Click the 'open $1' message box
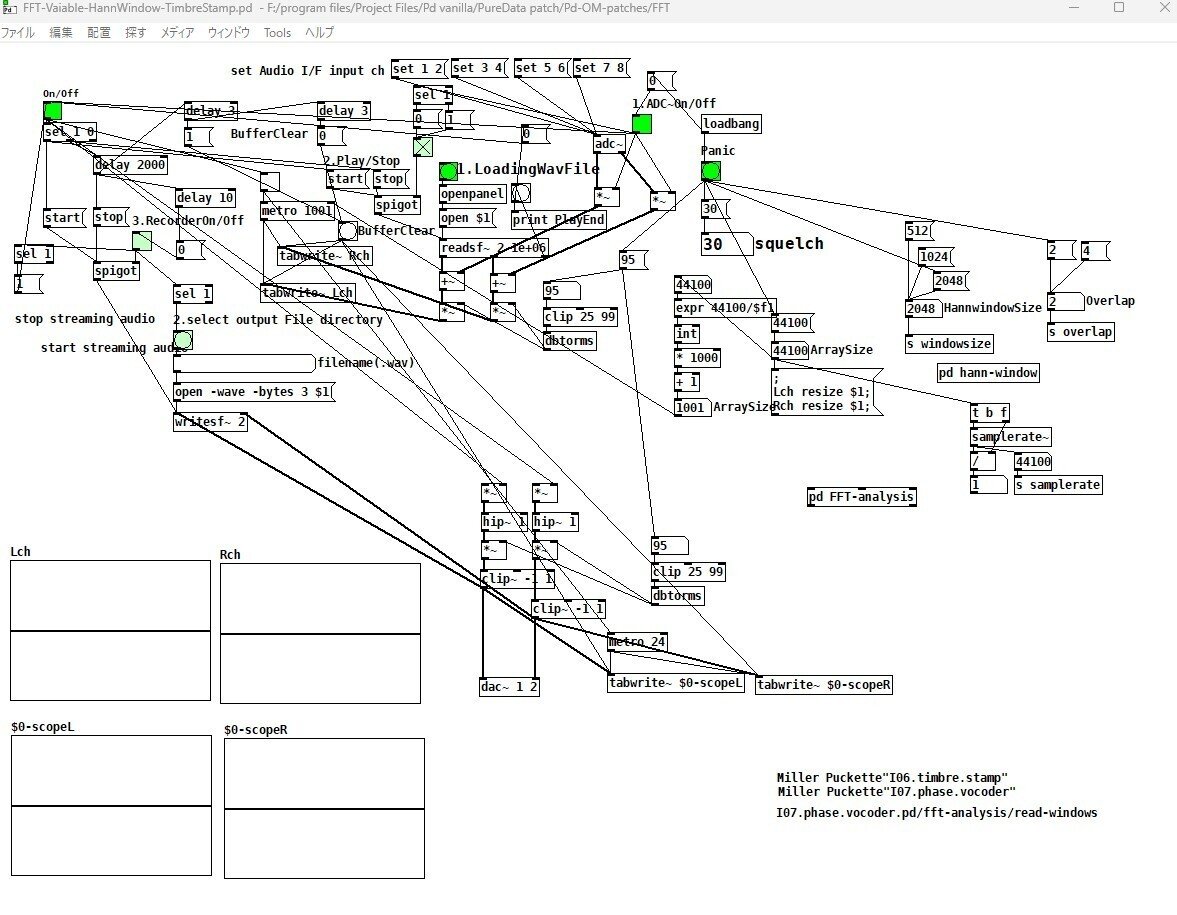 [x=468, y=218]
